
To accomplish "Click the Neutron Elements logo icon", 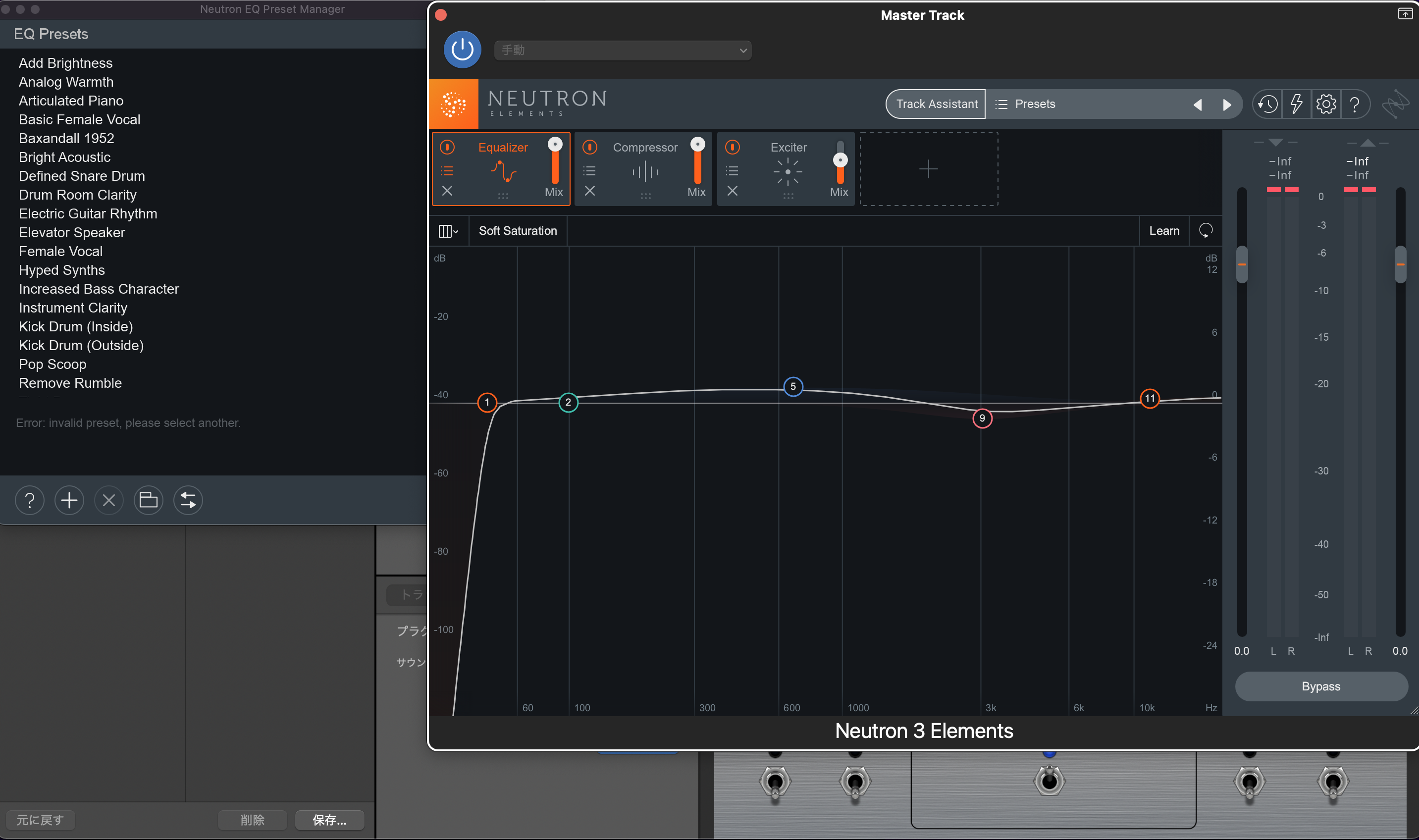I will 453,104.
